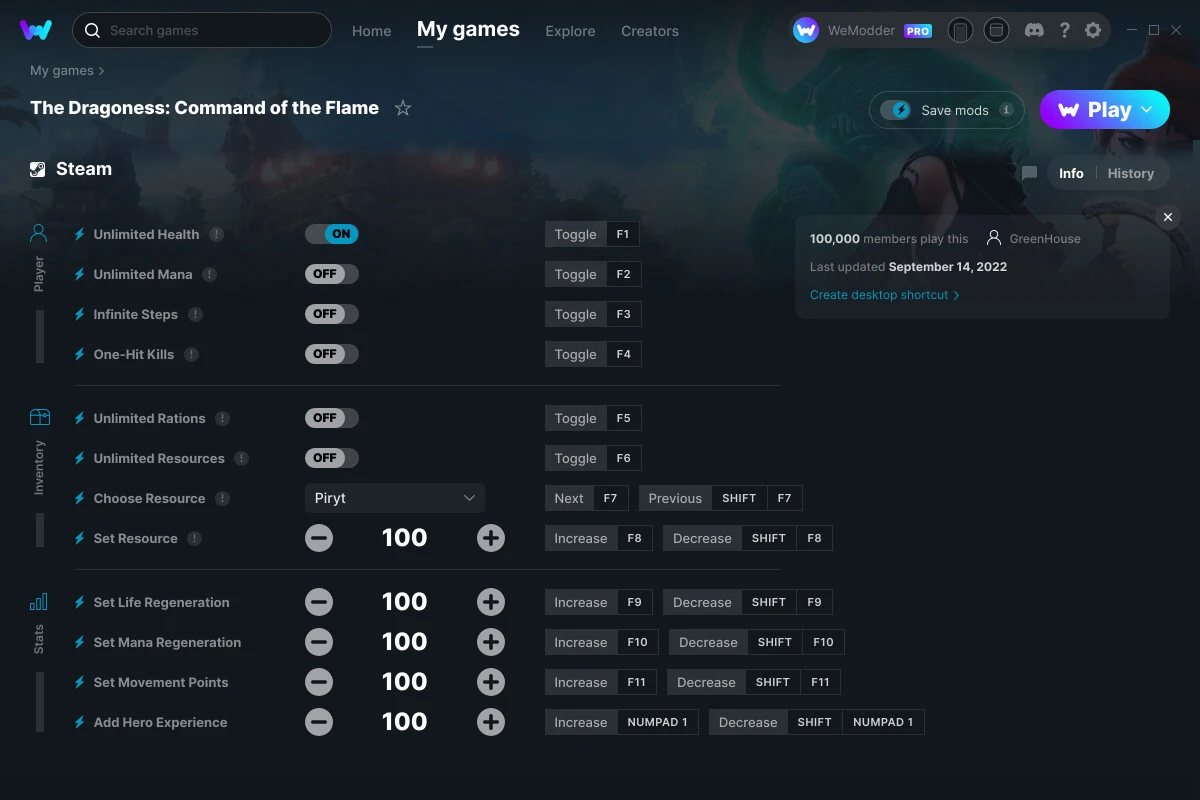Turn off the Unlimited Health toggle
The width and height of the screenshot is (1200, 800).
click(332, 234)
